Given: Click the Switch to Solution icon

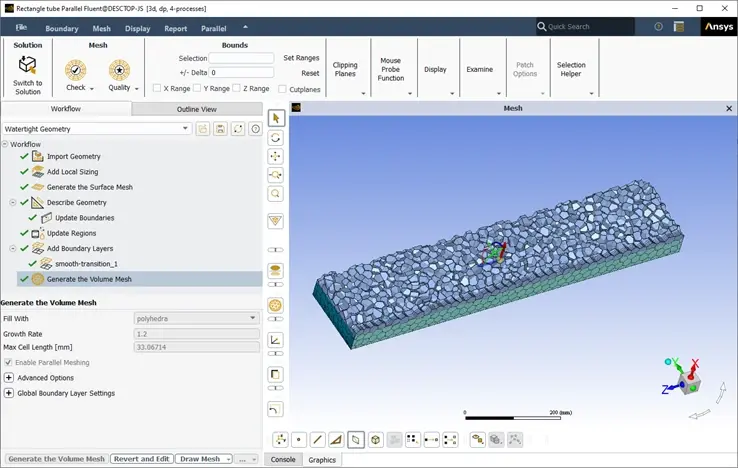Looking at the screenshot, I should 27,65.
